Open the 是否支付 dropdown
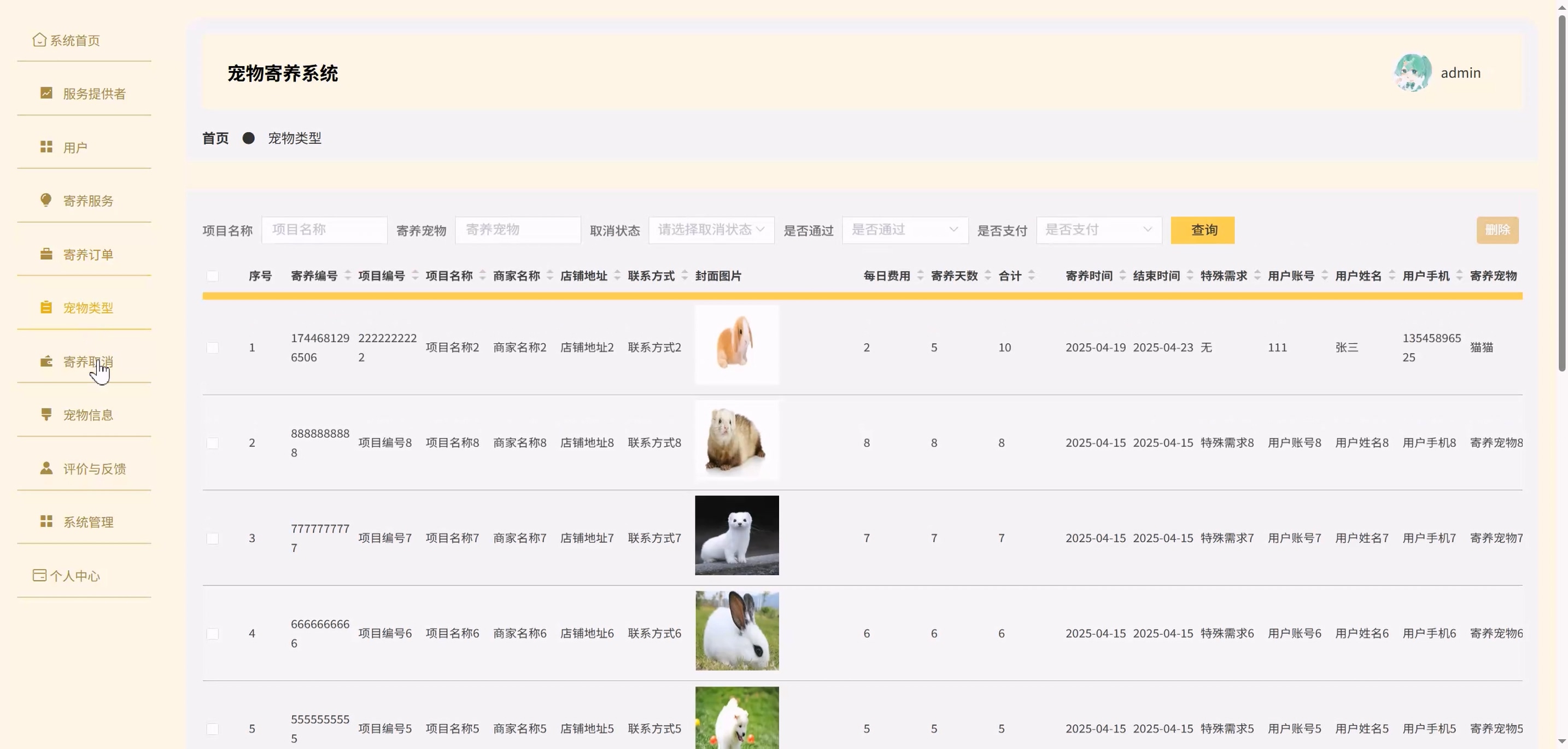Viewport: 1568px width, 749px height. pyautogui.click(x=1099, y=230)
